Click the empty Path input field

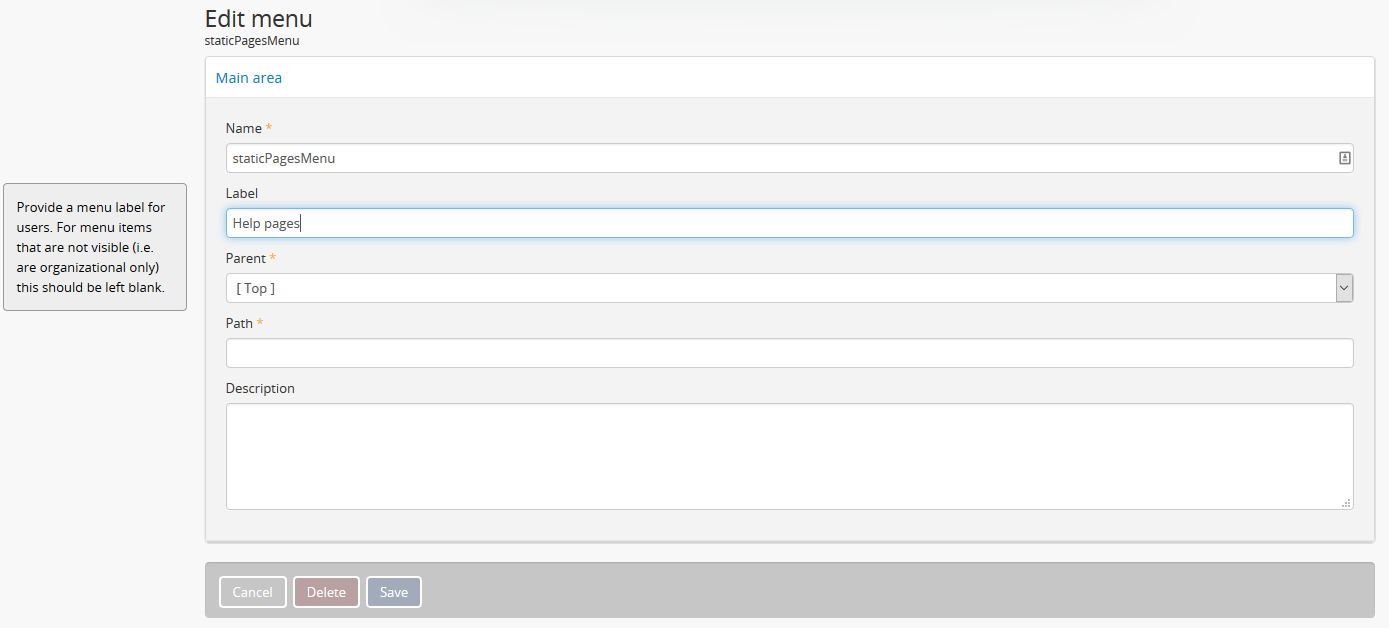point(789,353)
